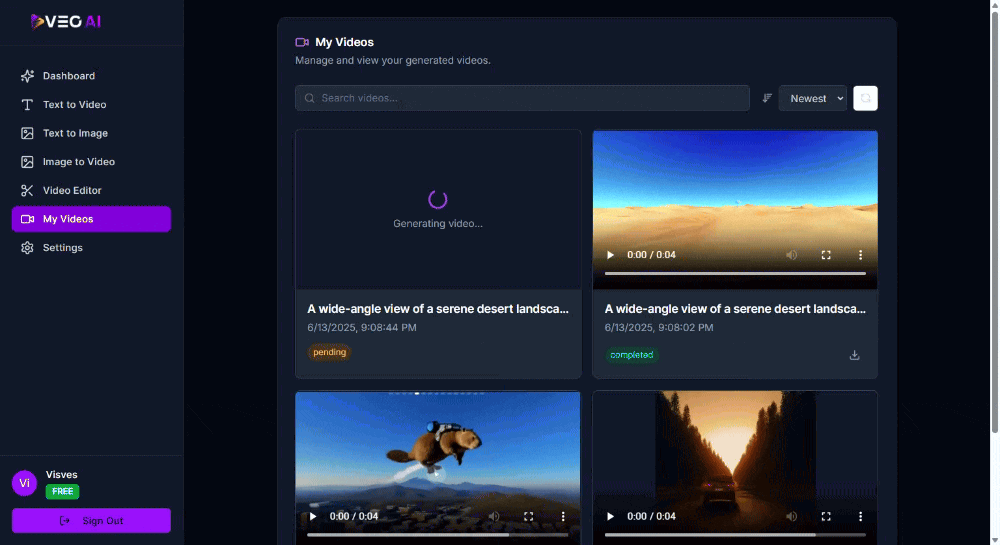Click the completed desert video title
Image resolution: width=1000 pixels, height=545 pixels.
pos(735,309)
